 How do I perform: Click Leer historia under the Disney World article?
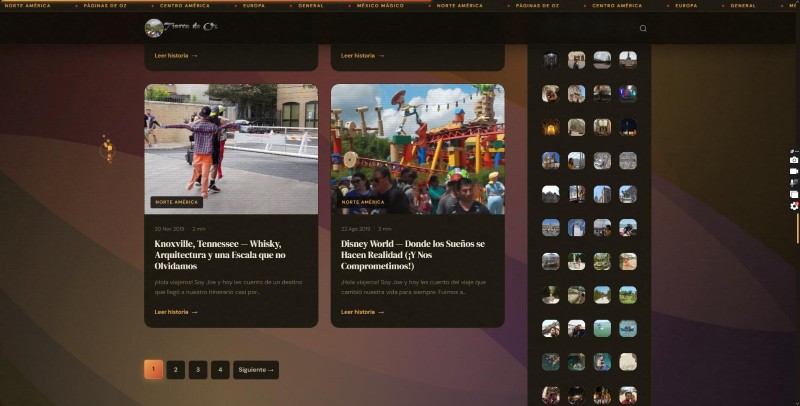tap(362, 312)
